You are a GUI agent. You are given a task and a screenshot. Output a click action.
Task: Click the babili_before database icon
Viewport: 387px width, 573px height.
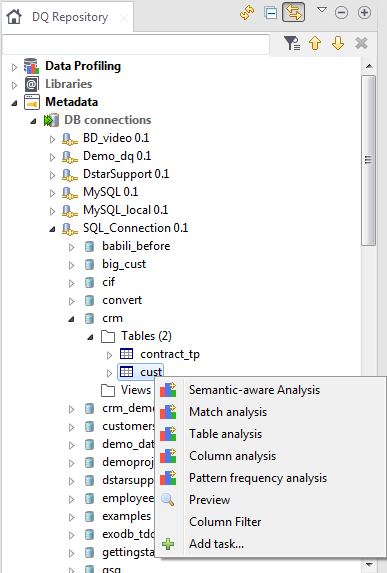click(89, 246)
